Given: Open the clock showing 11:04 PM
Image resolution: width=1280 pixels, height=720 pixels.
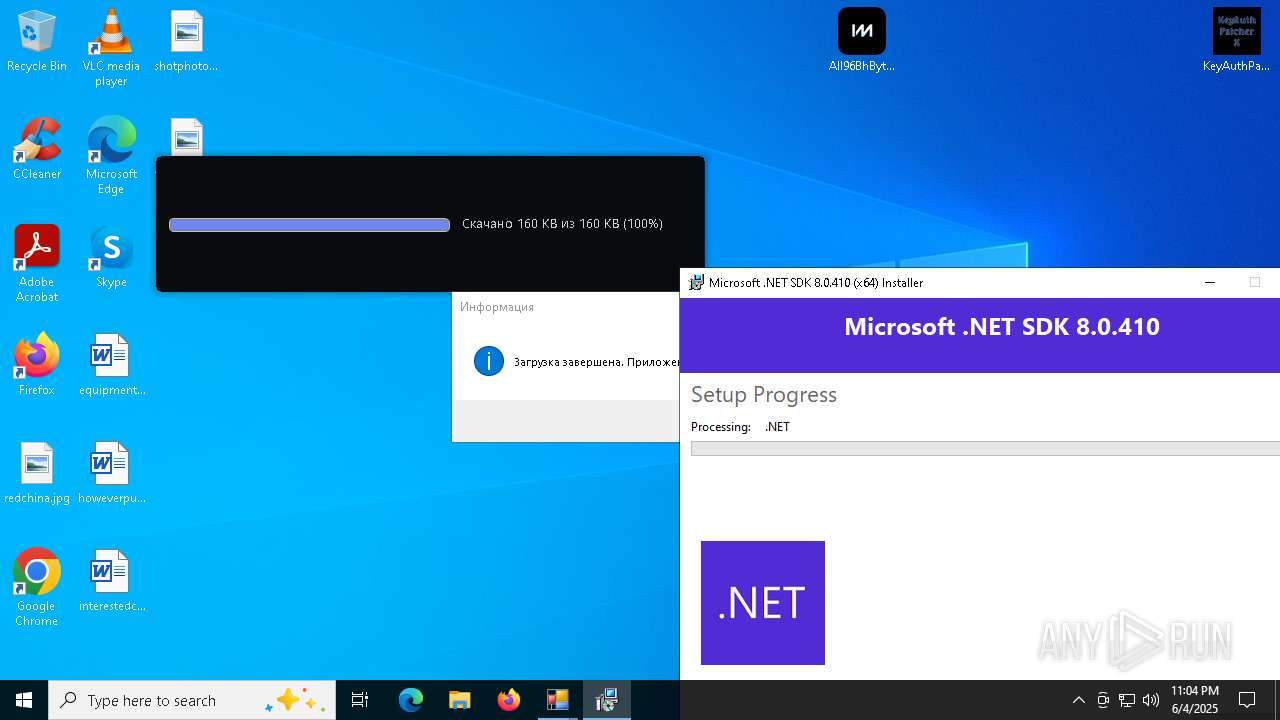Looking at the screenshot, I should pyautogui.click(x=1195, y=700).
